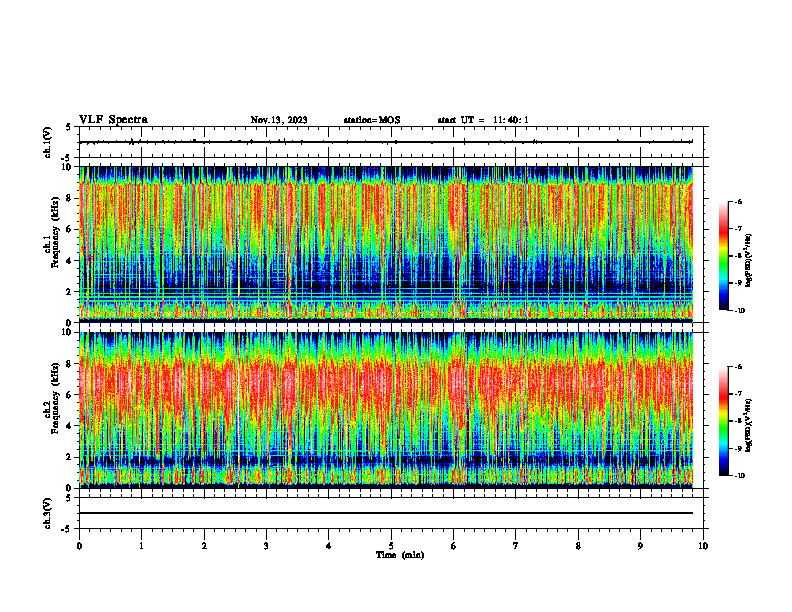Click inside the ch.1 spectrogram plot

[386, 244]
